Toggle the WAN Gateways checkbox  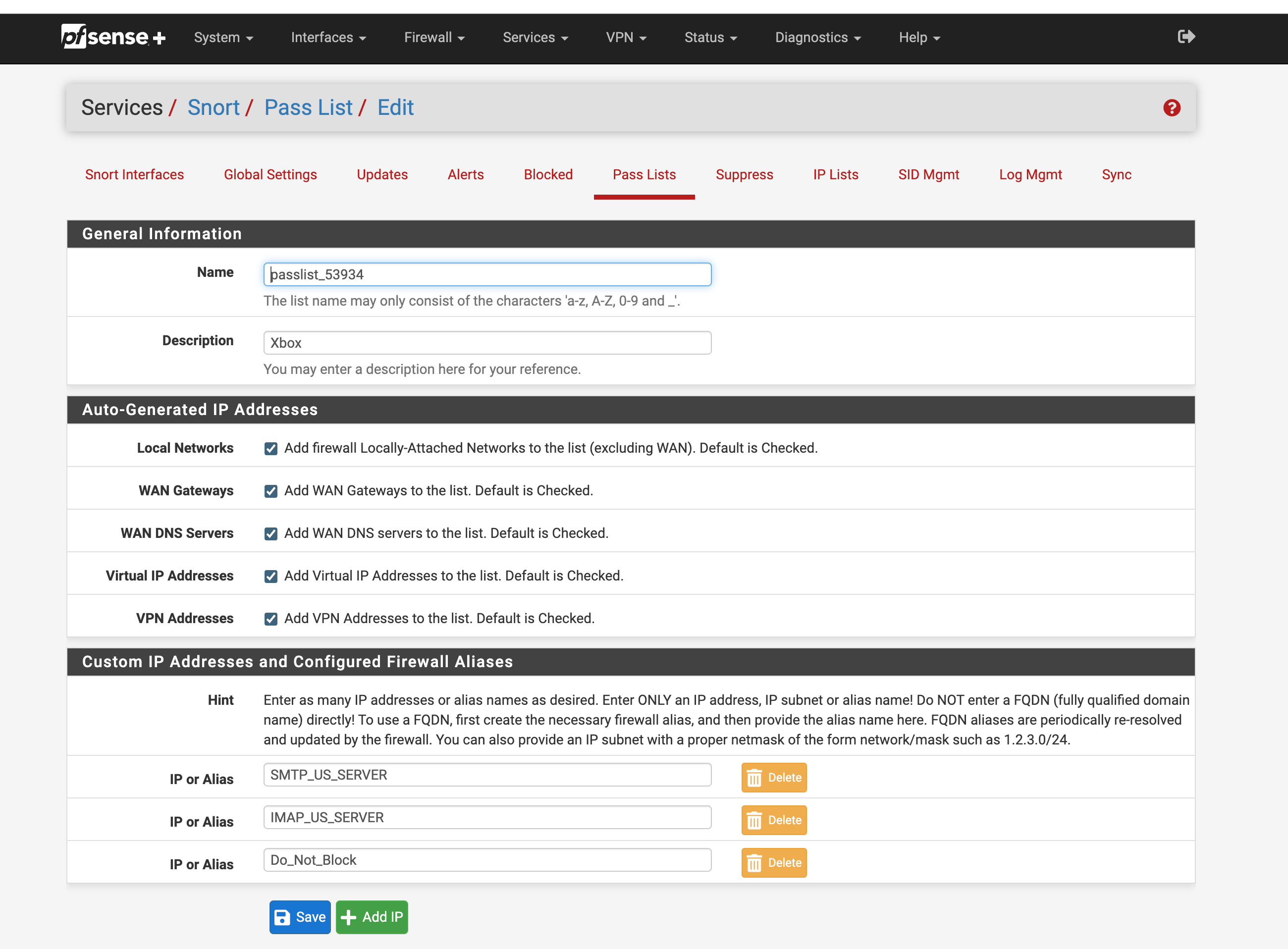click(x=270, y=491)
